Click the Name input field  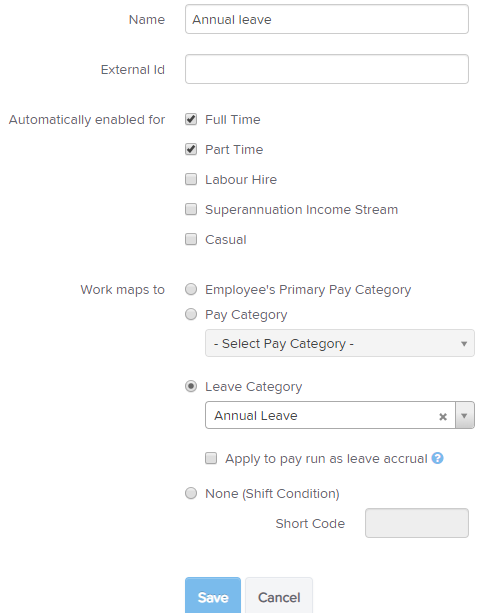click(327, 19)
